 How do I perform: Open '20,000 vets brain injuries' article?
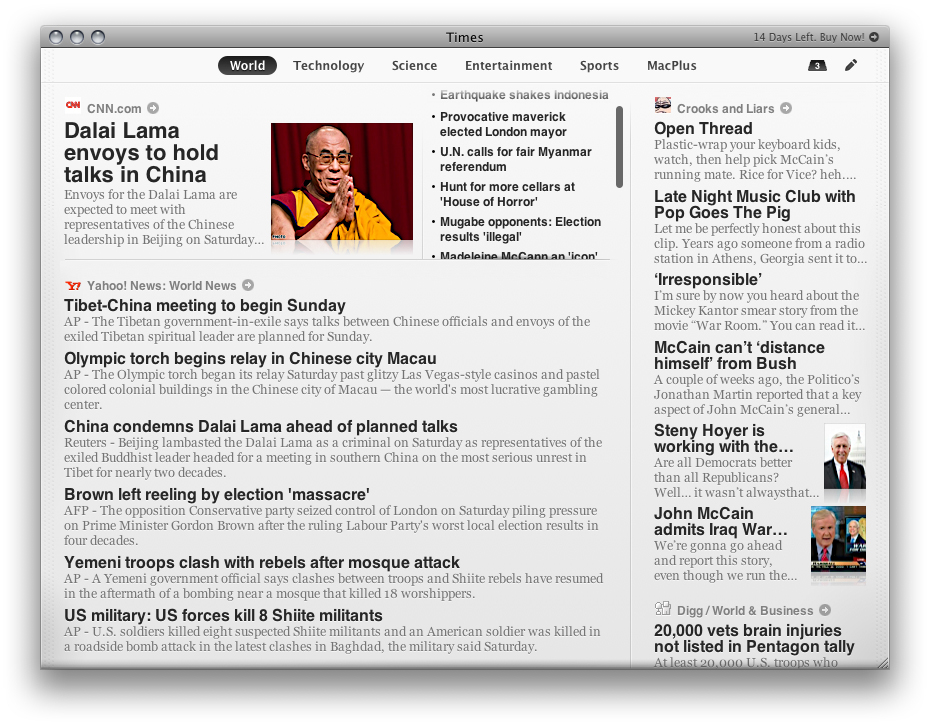pos(754,638)
